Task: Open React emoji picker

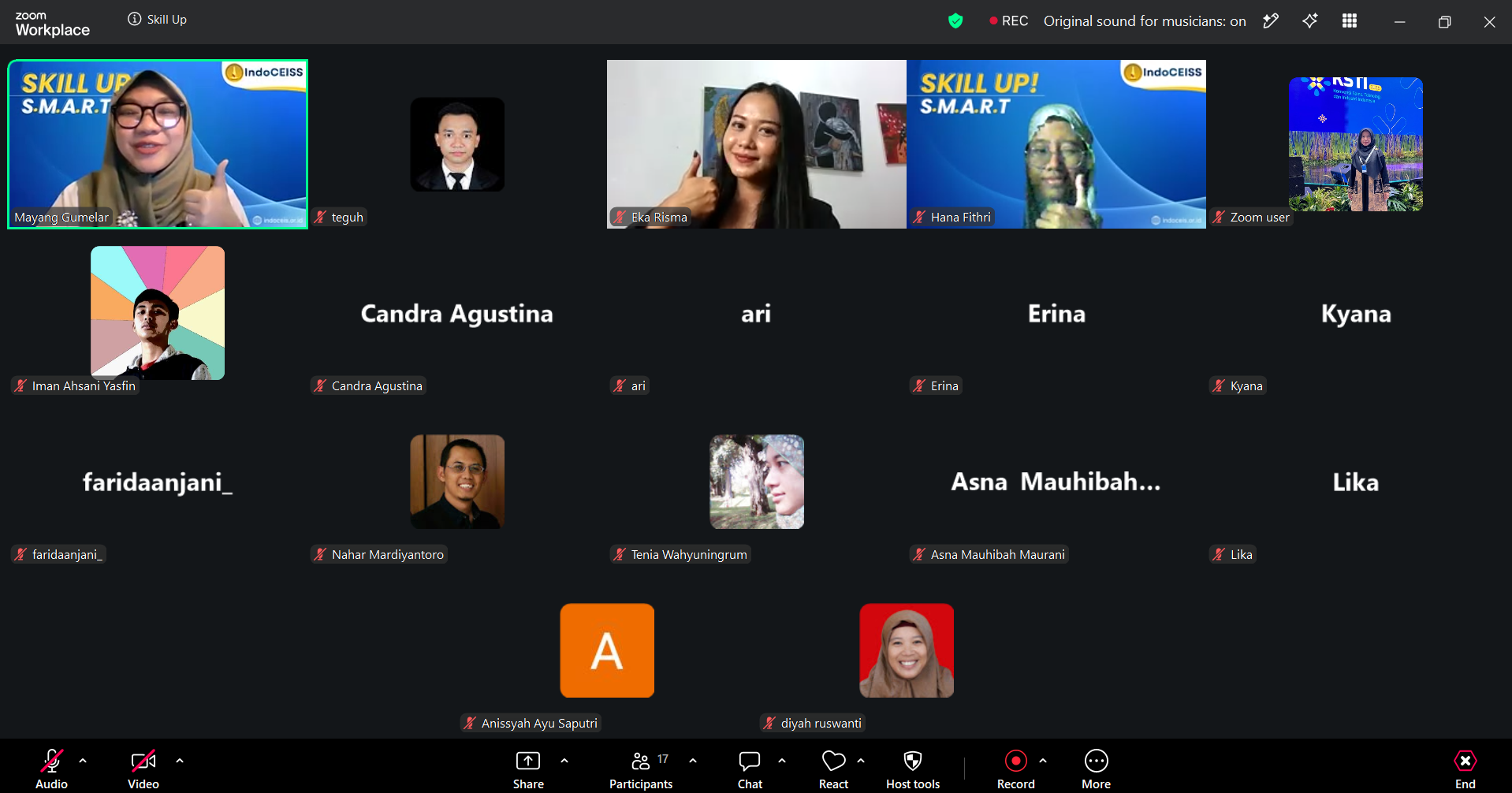Action: point(833,769)
